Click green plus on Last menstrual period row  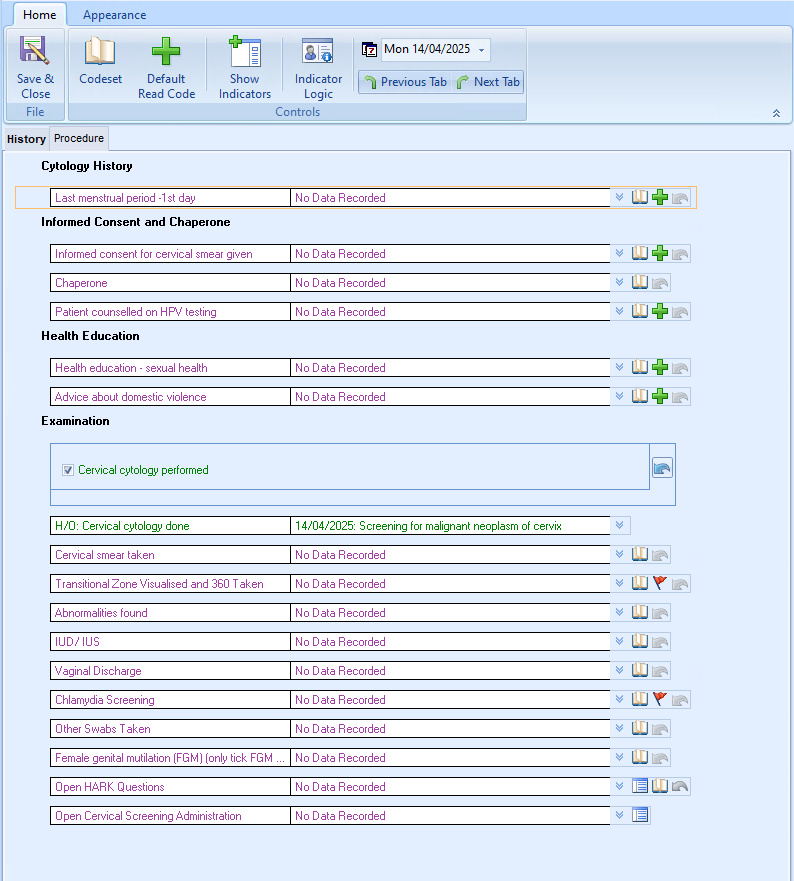click(660, 197)
